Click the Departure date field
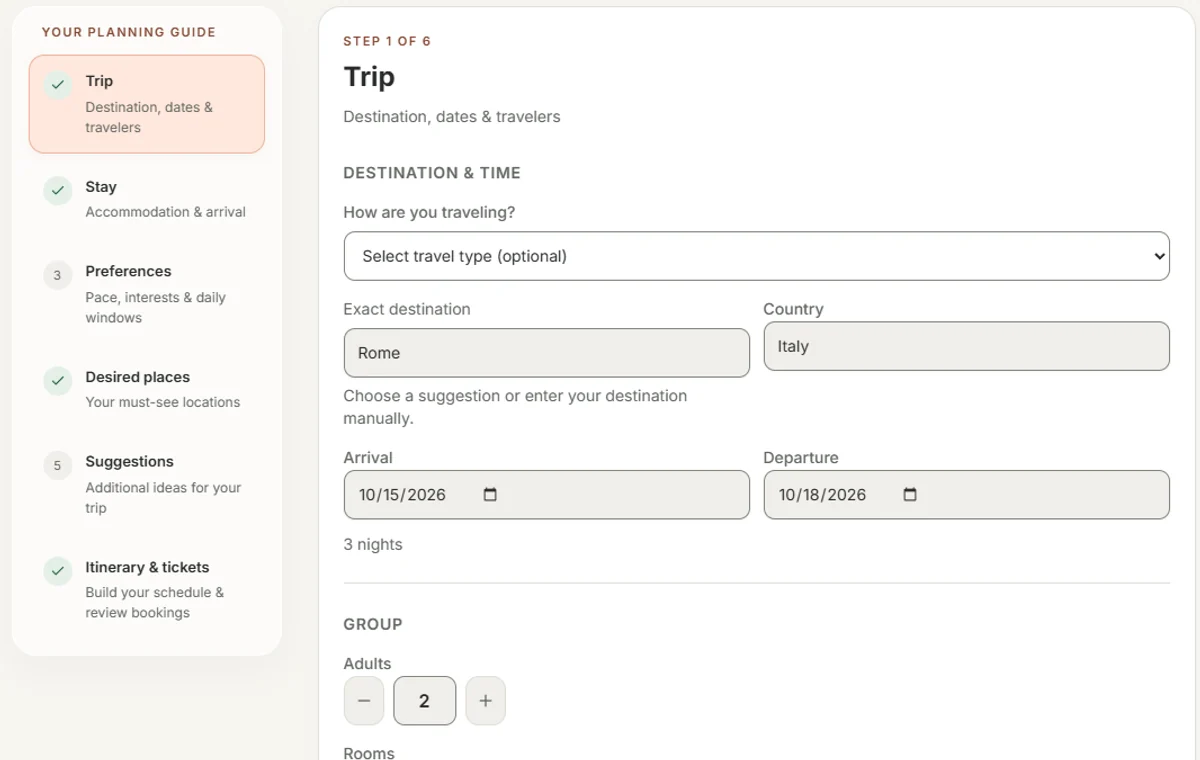Screen dimensions: 1200x760 (x=966, y=495)
